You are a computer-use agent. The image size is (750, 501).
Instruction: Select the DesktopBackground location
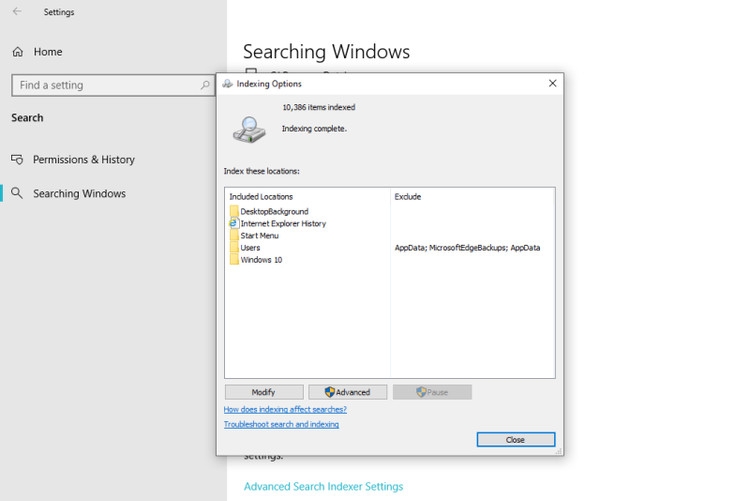coord(274,212)
